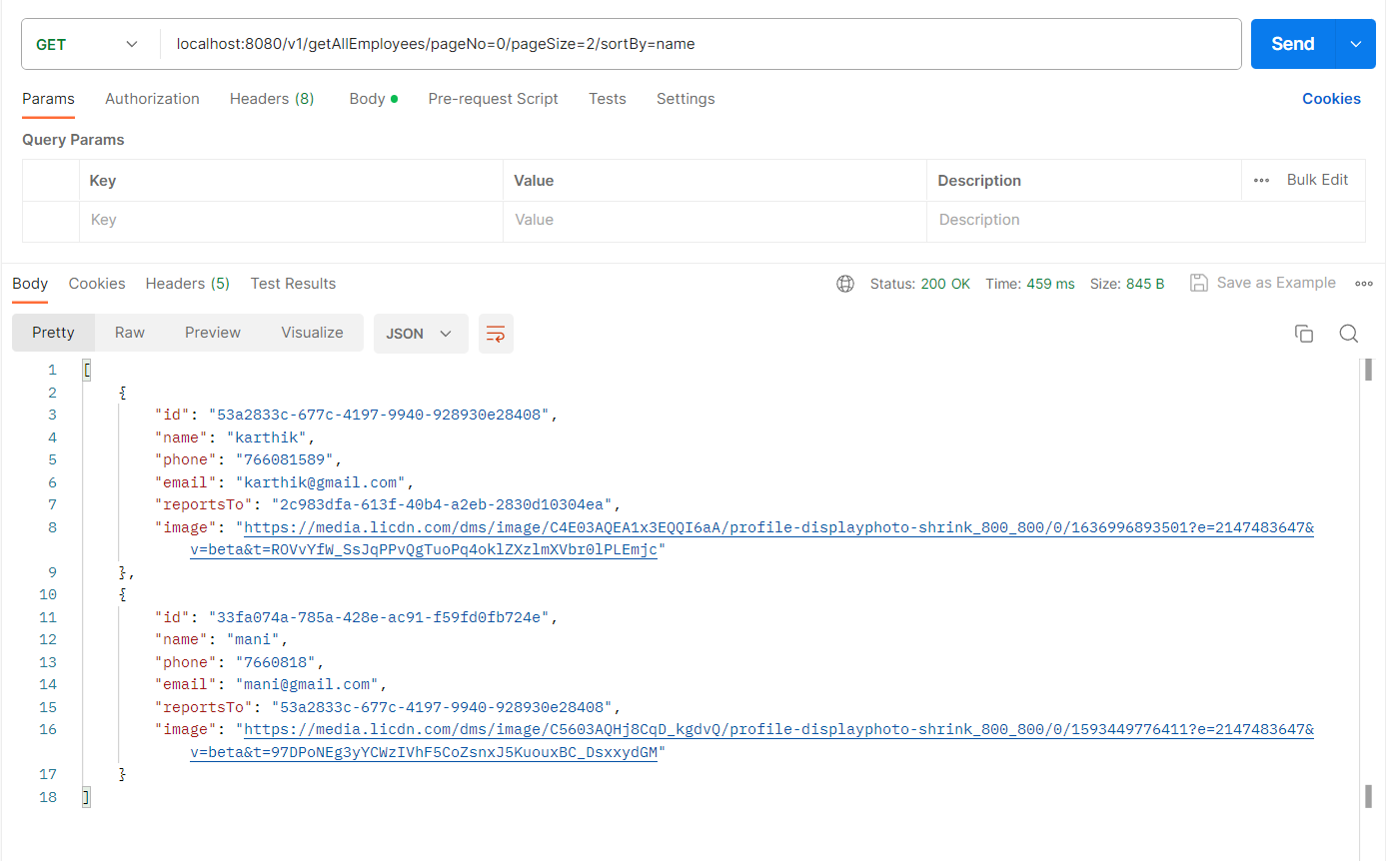Switch to the Authorization tab
Viewport: 1400px width, 861px height.
pyautogui.click(x=152, y=99)
